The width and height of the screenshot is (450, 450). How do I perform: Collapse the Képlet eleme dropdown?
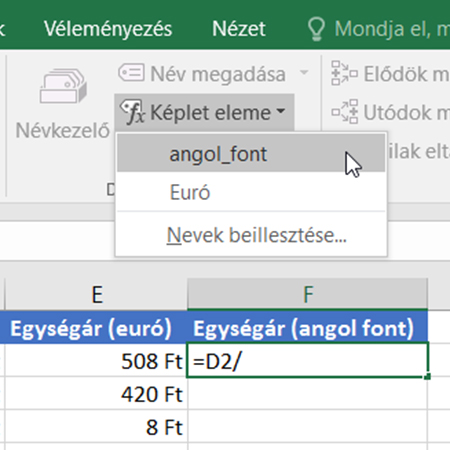coord(281,111)
